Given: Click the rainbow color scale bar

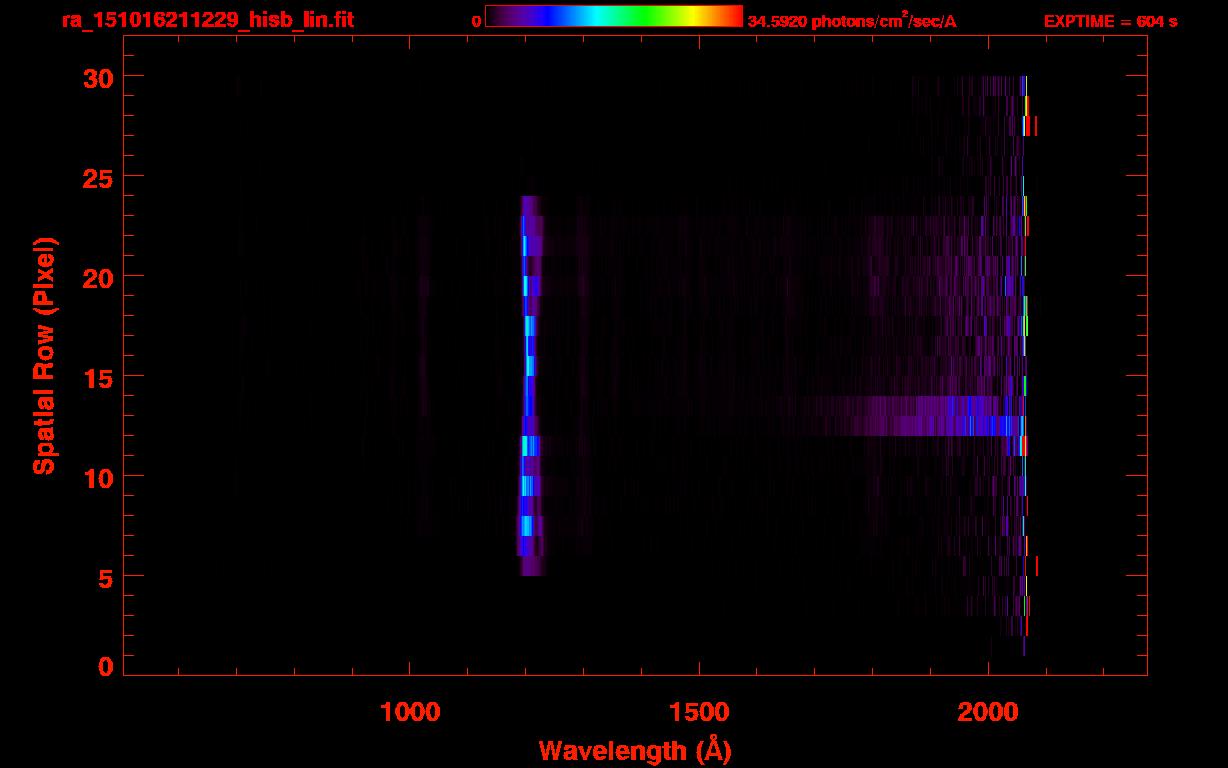Looking at the screenshot, I should 614,16.
